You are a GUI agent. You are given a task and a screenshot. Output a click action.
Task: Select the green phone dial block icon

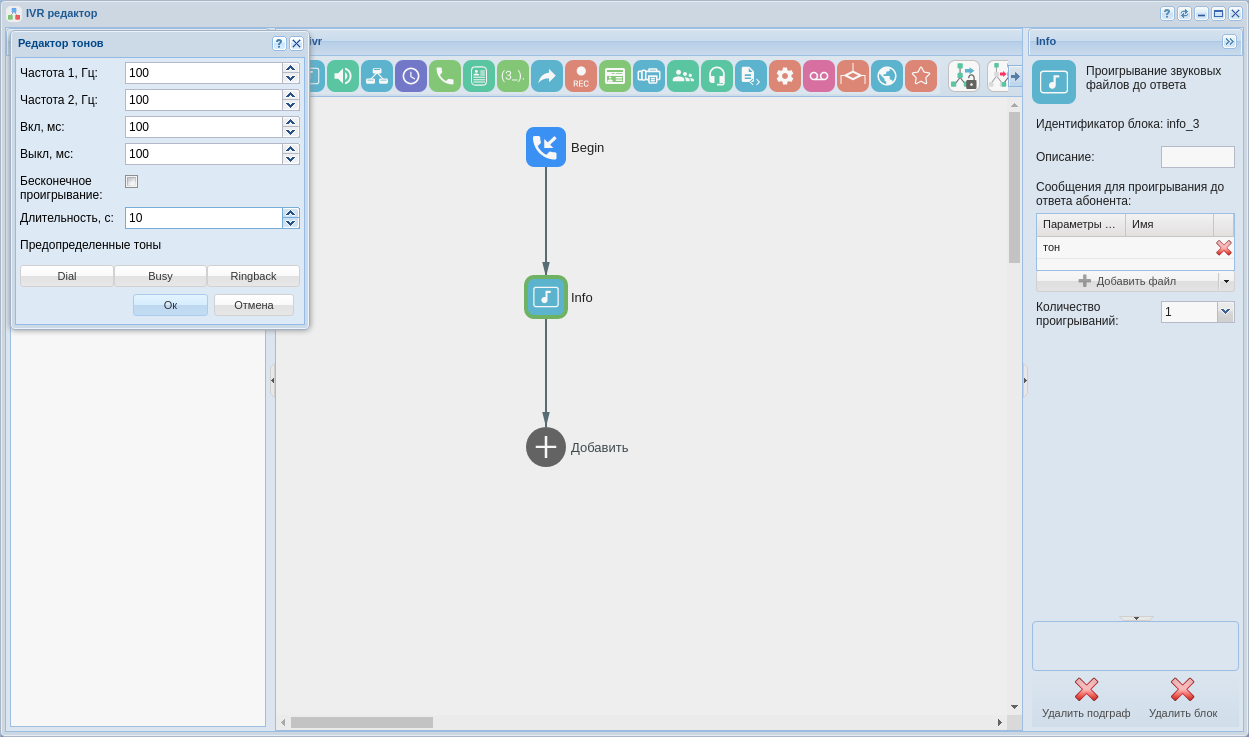445,76
